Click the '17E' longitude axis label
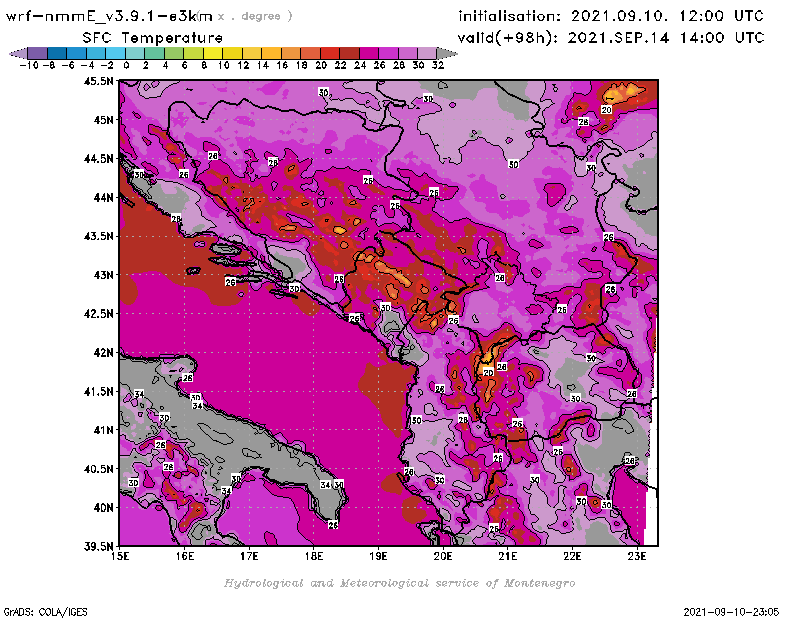 [249, 556]
